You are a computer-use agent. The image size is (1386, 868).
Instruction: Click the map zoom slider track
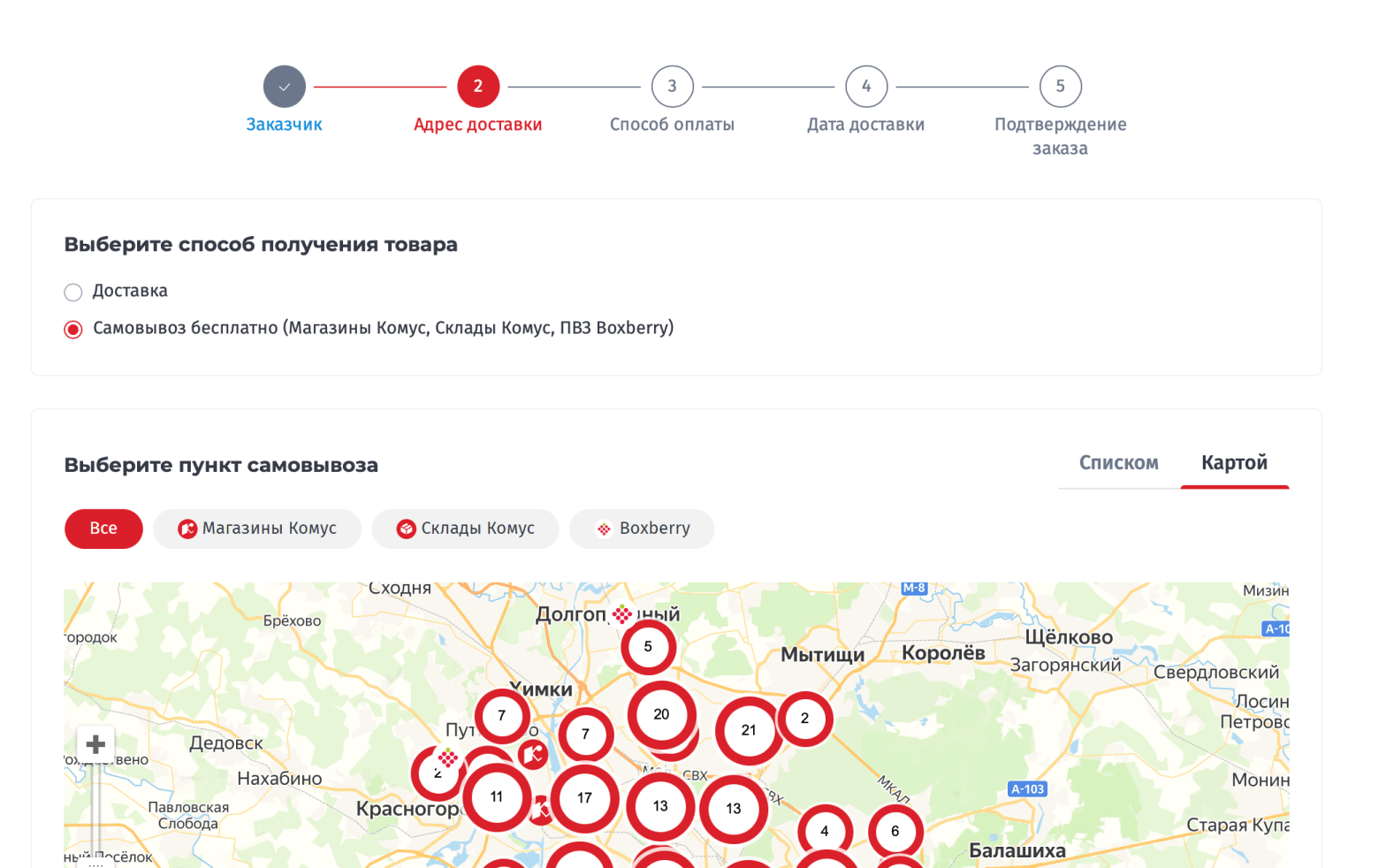pos(95,811)
